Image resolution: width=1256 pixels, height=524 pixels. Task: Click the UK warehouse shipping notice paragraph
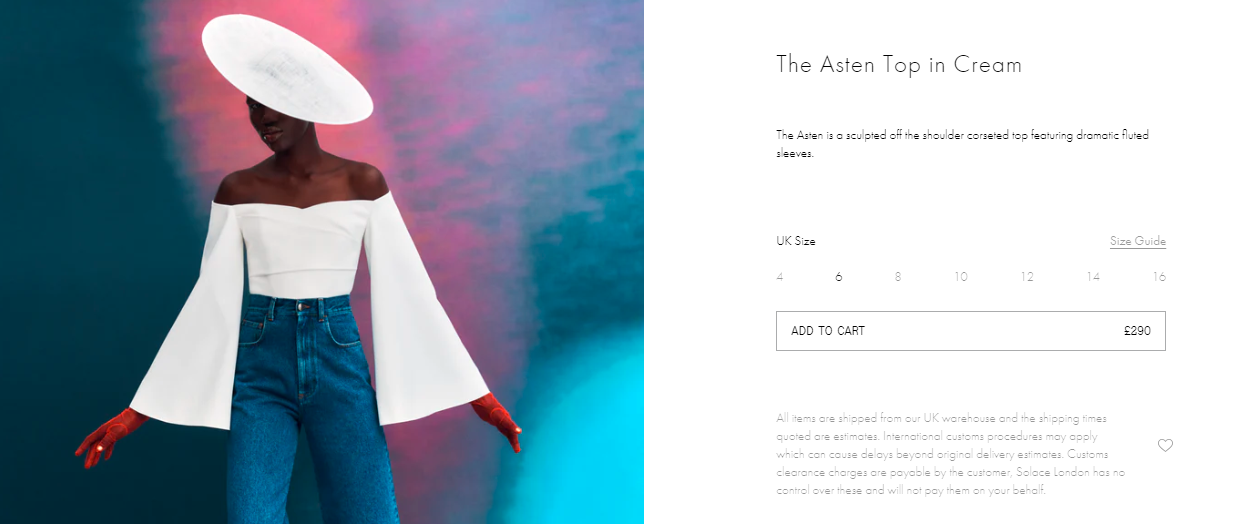pyautogui.click(x=951, y=454)
